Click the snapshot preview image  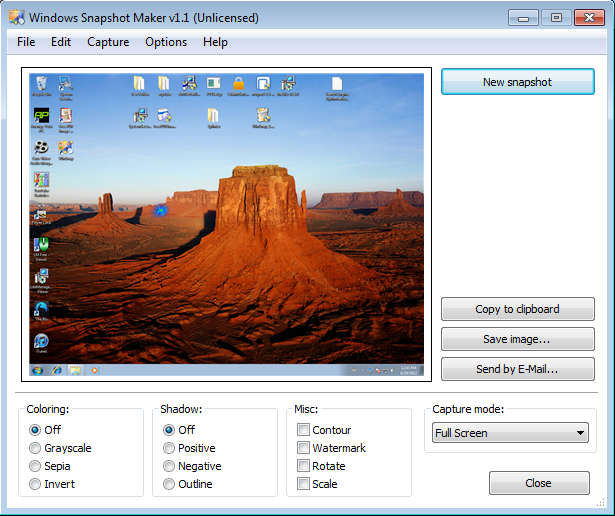pyautogui.click(x=226, y=224)
